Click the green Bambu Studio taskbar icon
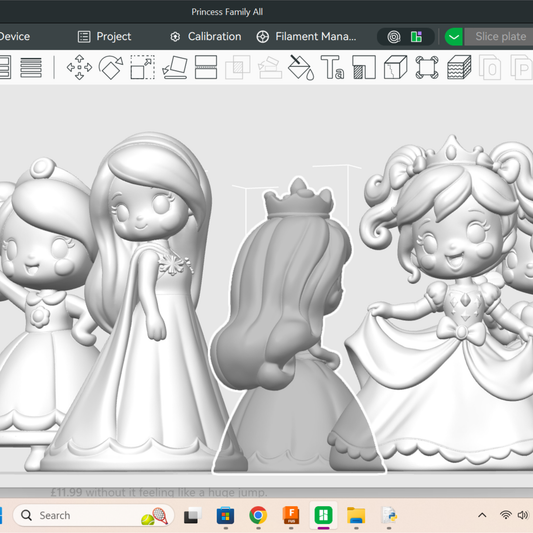Screen dimensions: 533x533 (x=323, y=515)
